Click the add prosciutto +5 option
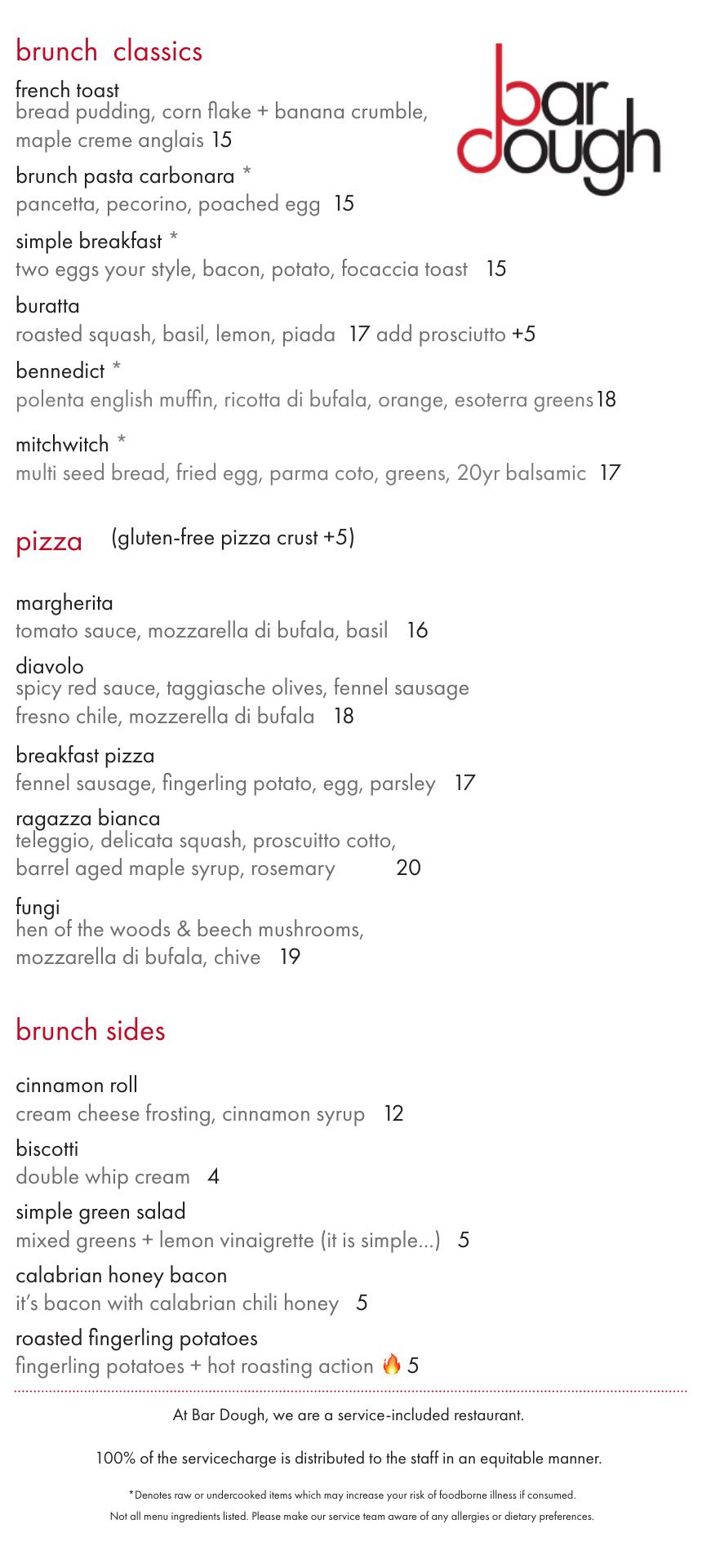The width and height of the screenshot is (702, 1568). pyautogui.click(x=455, y=334)
